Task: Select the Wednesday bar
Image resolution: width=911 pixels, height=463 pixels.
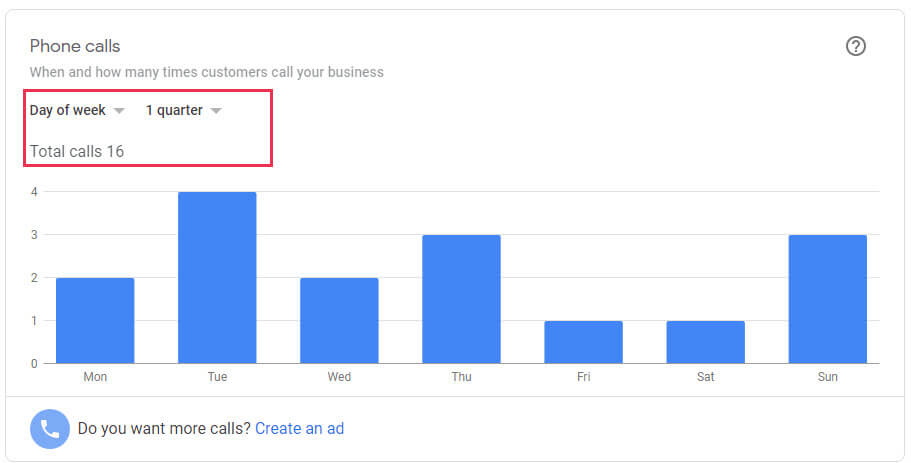Action: coord(339,320)
